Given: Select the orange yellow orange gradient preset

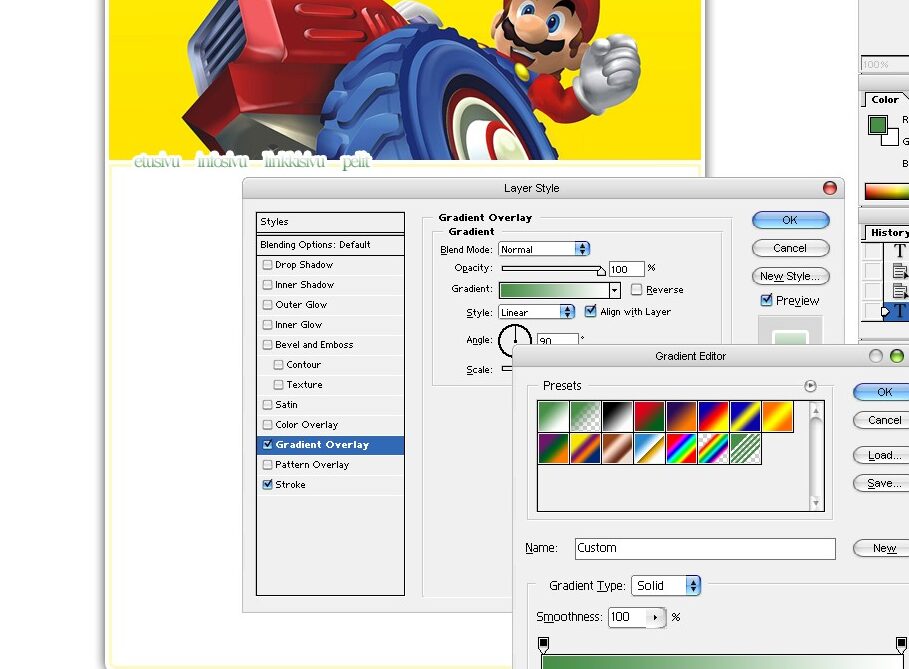Looking at the screenshot, I should click(x=777, y=417).
